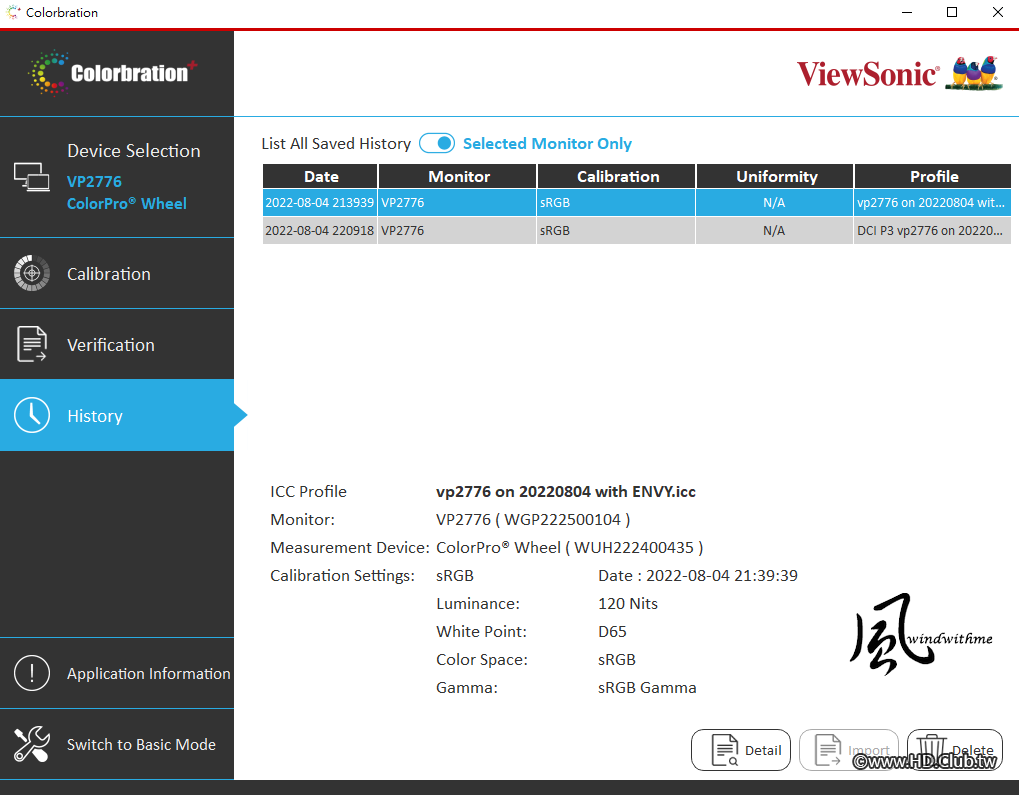Screen dimensions: 1019x795
Task: Click the monitor serial WGP222500104 text
Action: 562,519
